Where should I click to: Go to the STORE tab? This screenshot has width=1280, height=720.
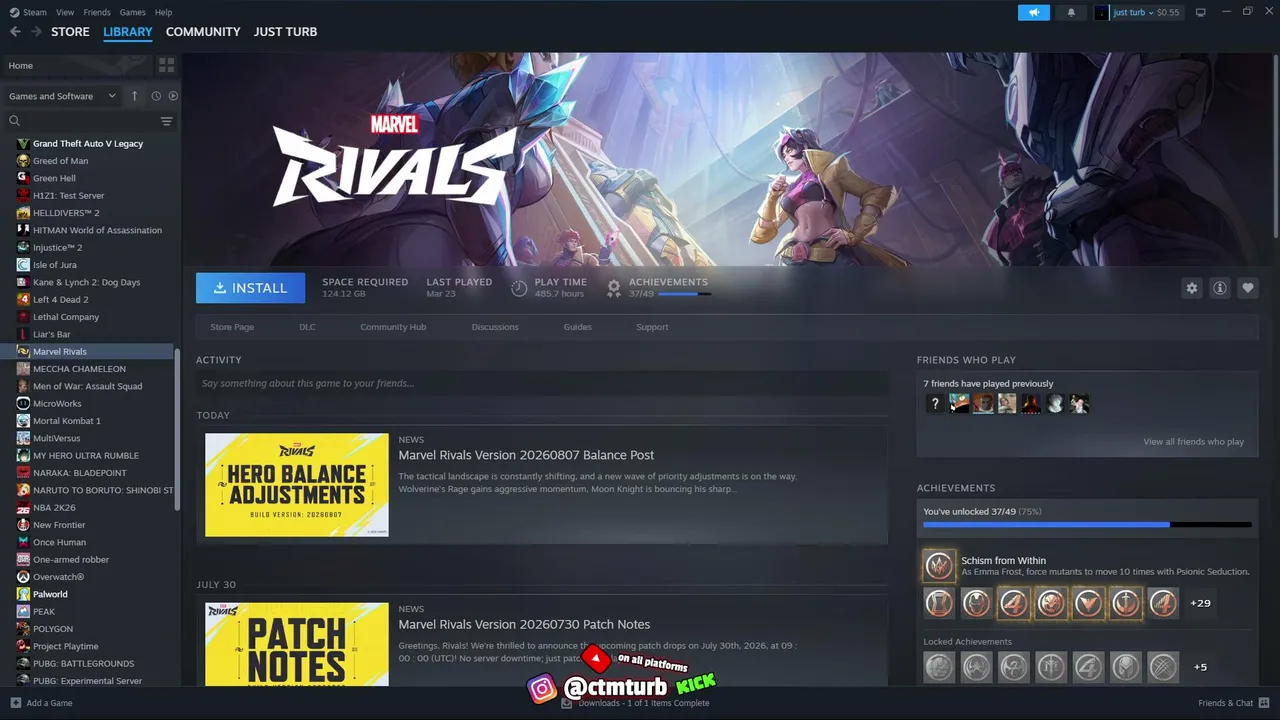click(70, 32)
